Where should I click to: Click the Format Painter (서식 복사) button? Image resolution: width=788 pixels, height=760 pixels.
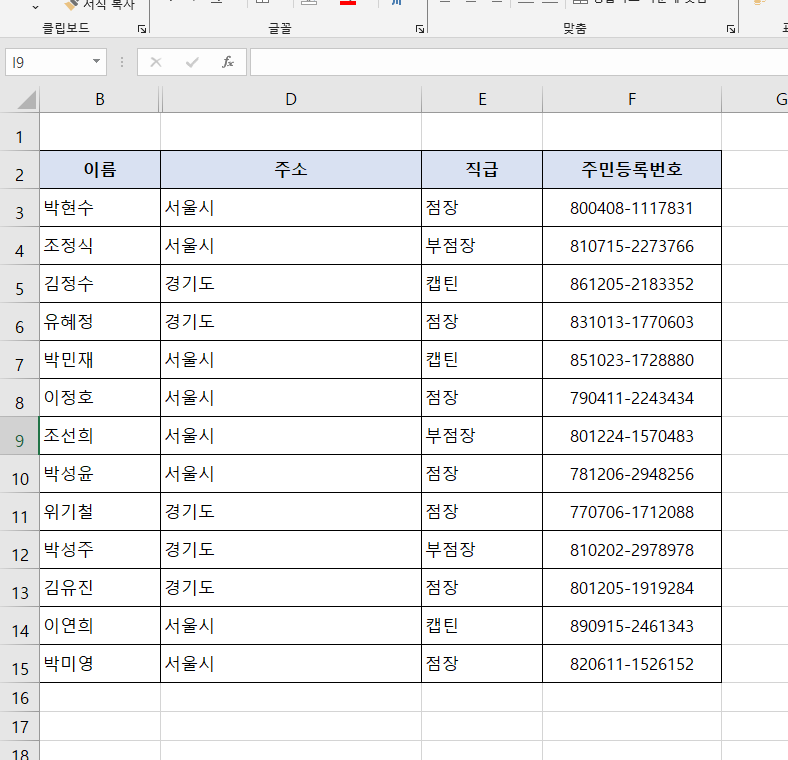pos(100,5)
